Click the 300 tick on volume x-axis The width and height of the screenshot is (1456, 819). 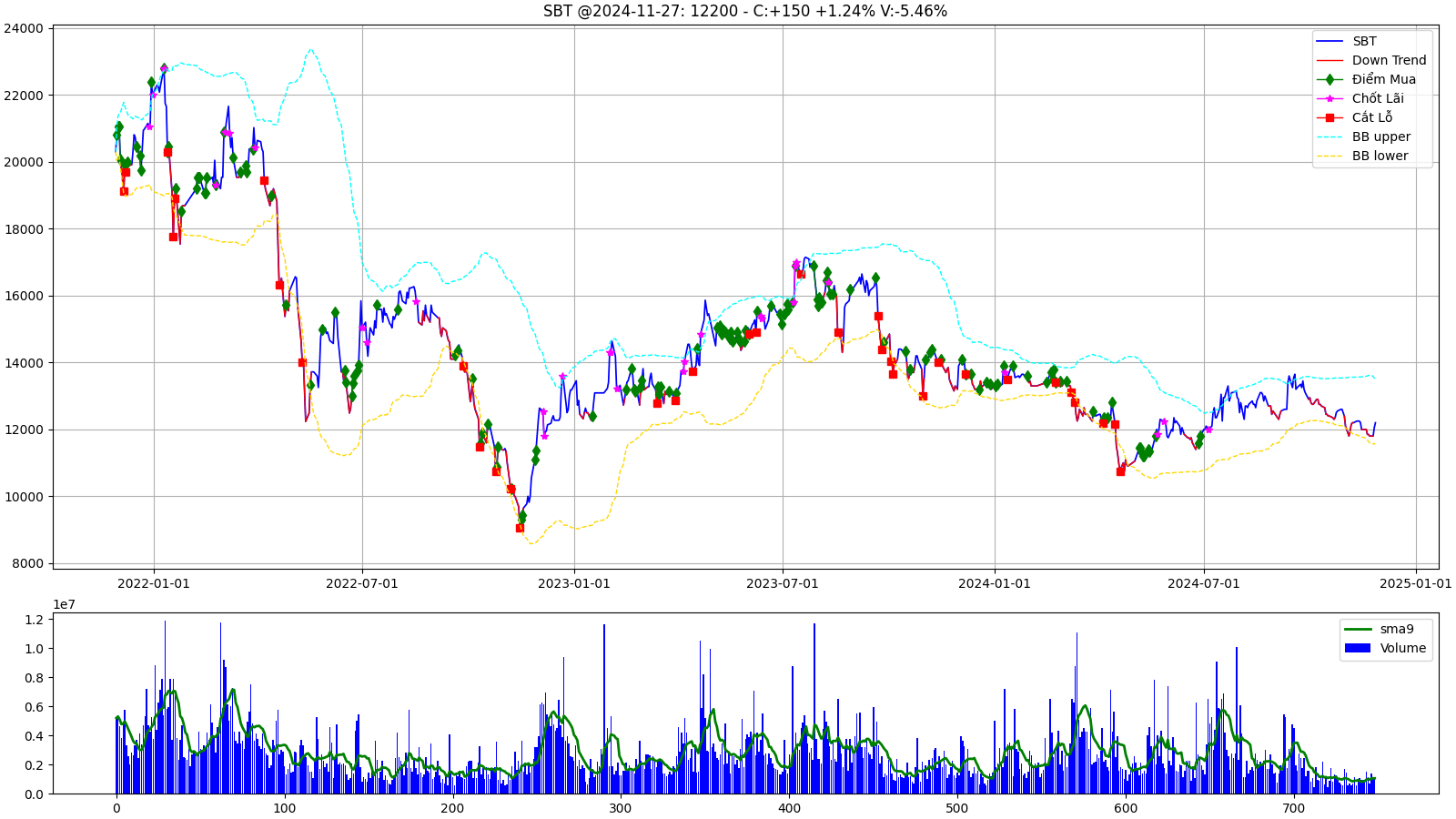tap(621, 808)
